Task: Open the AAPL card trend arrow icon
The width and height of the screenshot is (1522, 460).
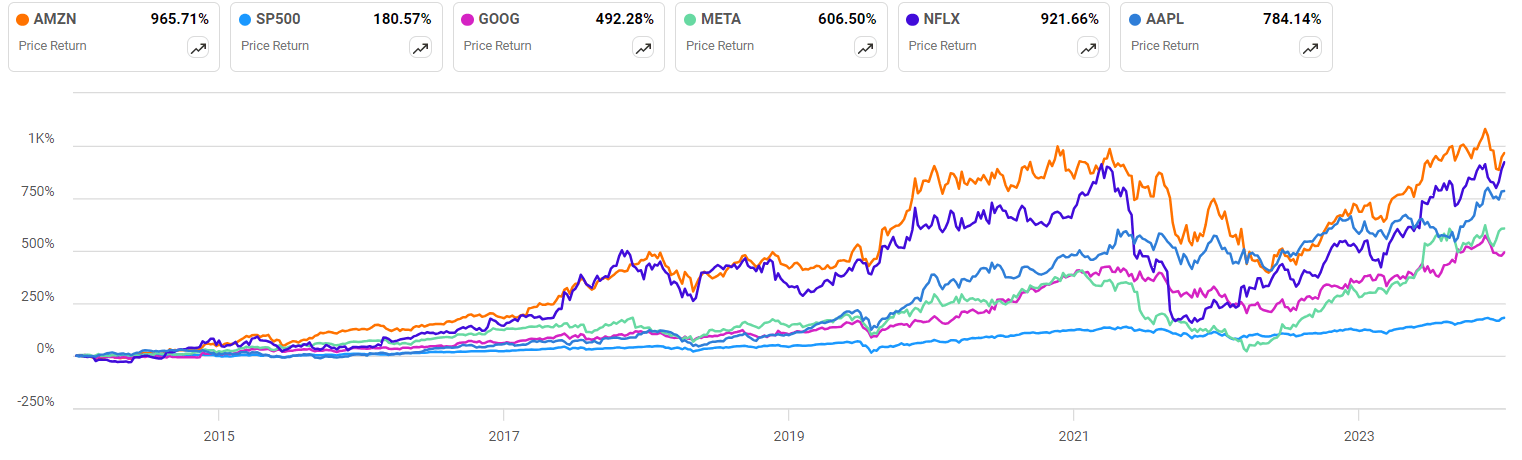Action: click(1309, 47)
